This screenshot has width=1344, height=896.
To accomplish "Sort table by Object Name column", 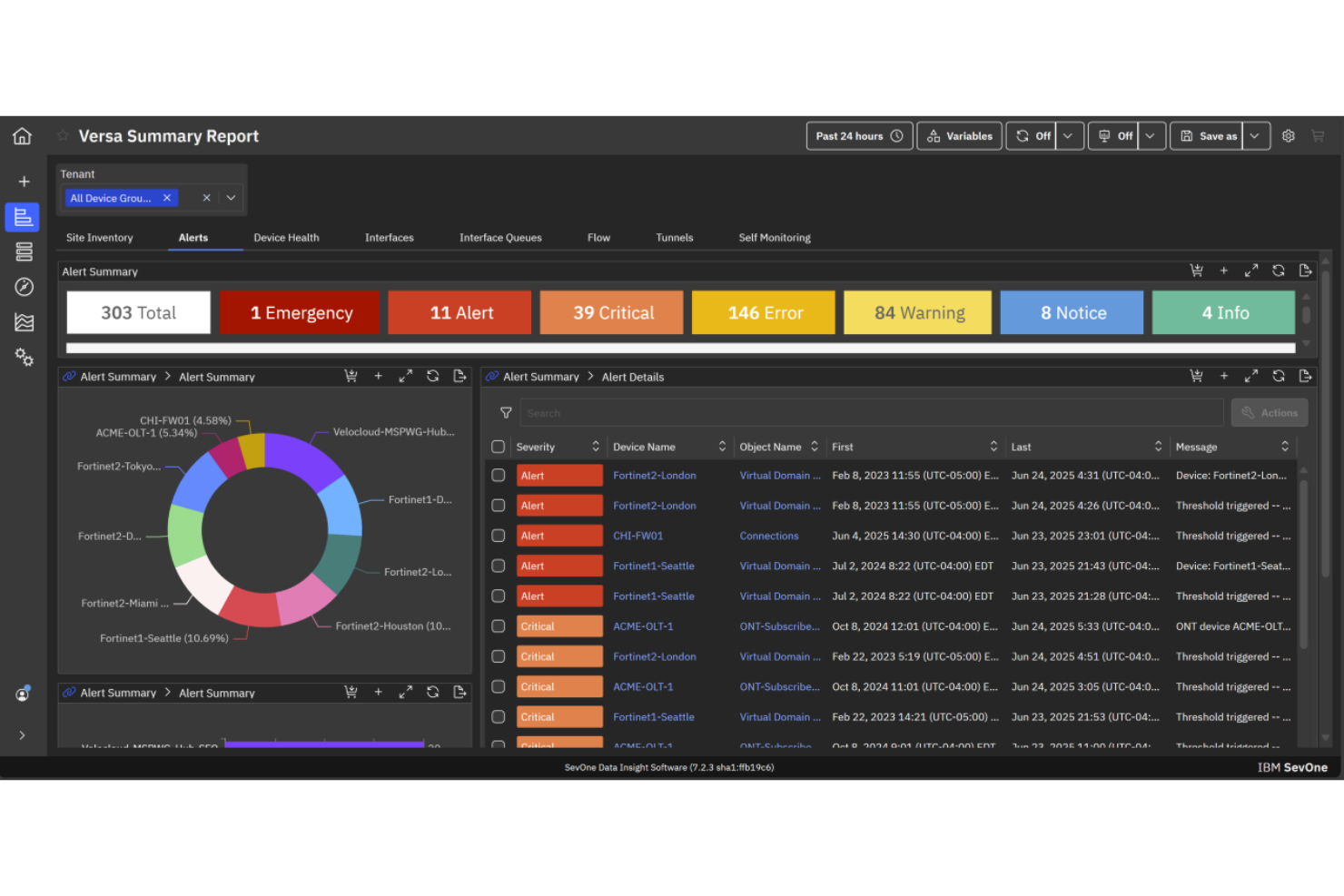I will click(815, 447).
